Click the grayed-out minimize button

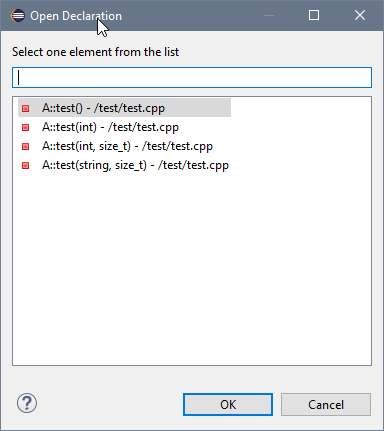269,15
